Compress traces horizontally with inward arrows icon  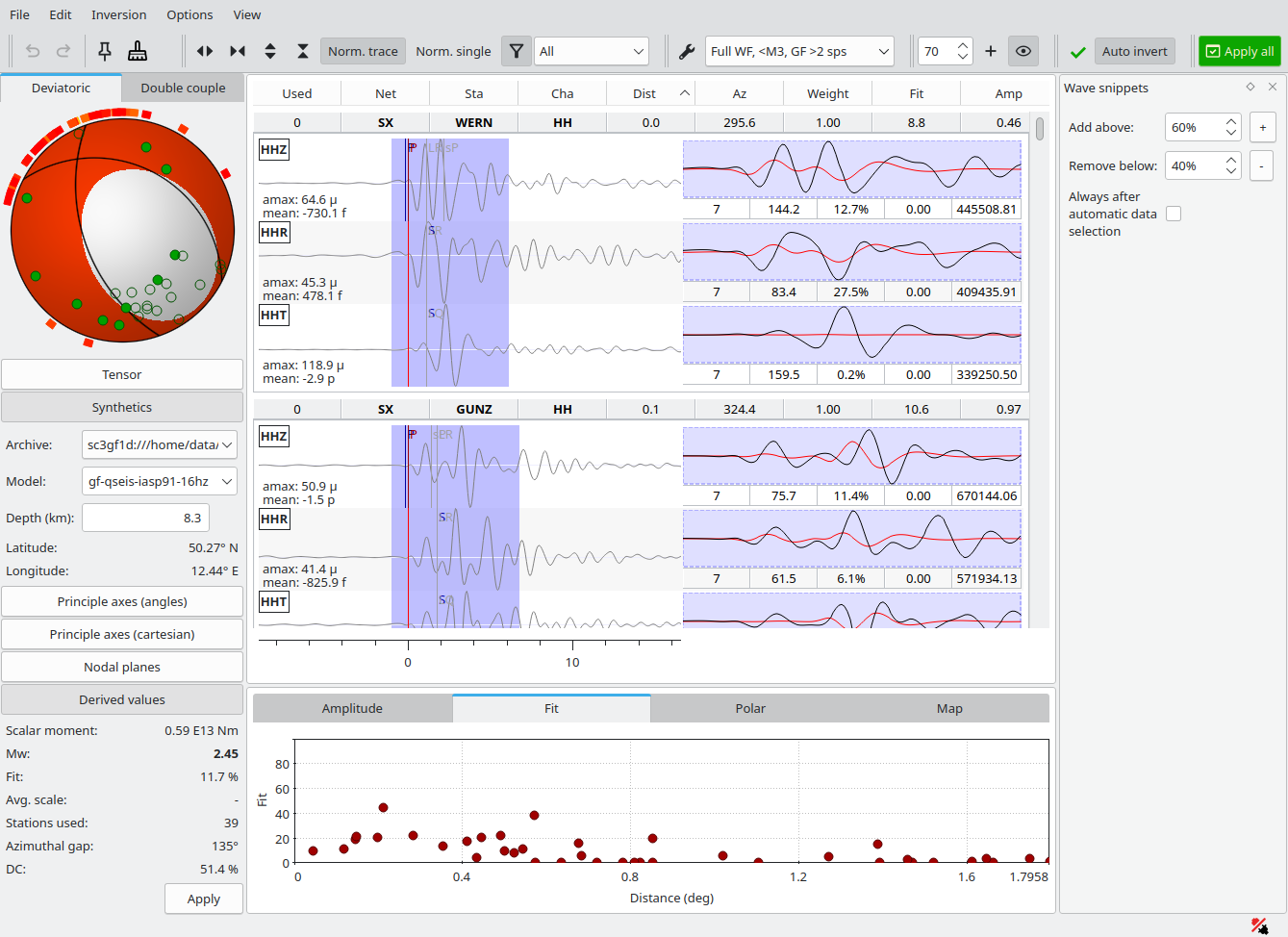238,51
